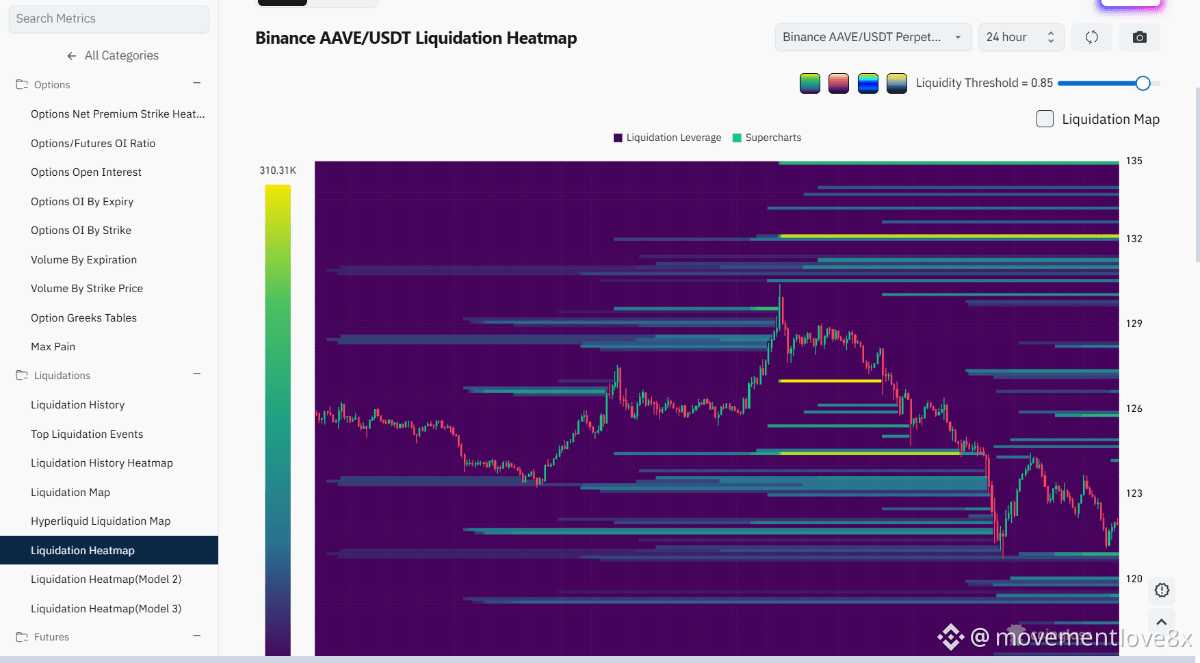
Task: Open Volume By Strike Price metric
Action: tap(87, 288)
